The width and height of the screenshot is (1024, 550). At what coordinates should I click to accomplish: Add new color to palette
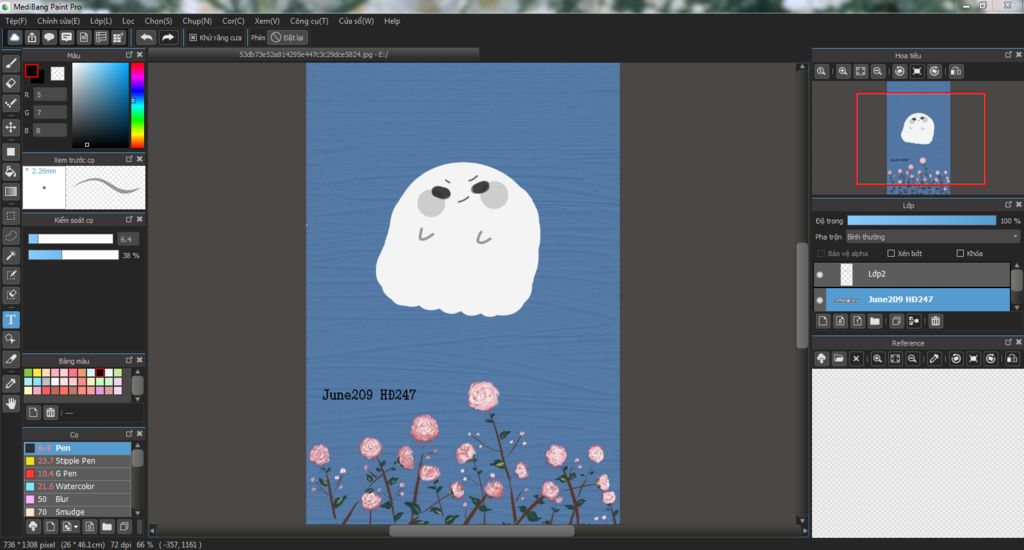[33, 413]
